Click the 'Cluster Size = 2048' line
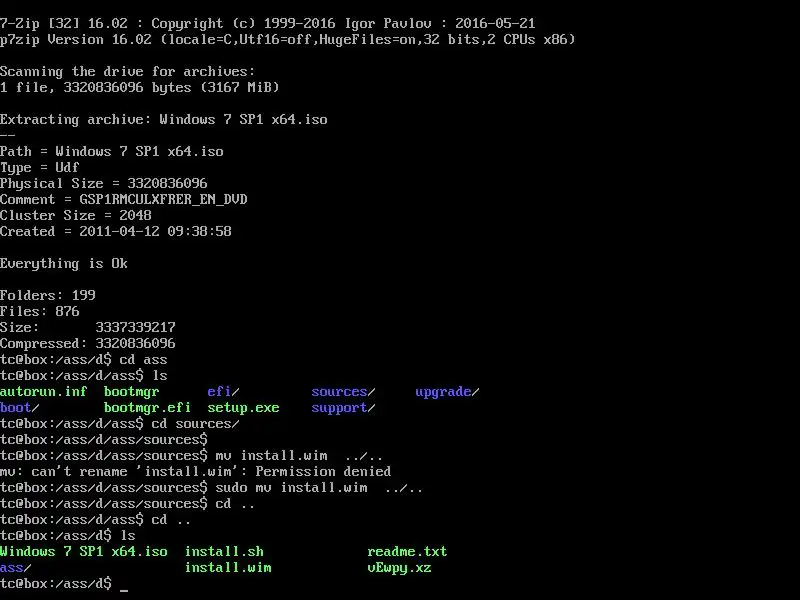The image size is (800, 600). (76, 216)
